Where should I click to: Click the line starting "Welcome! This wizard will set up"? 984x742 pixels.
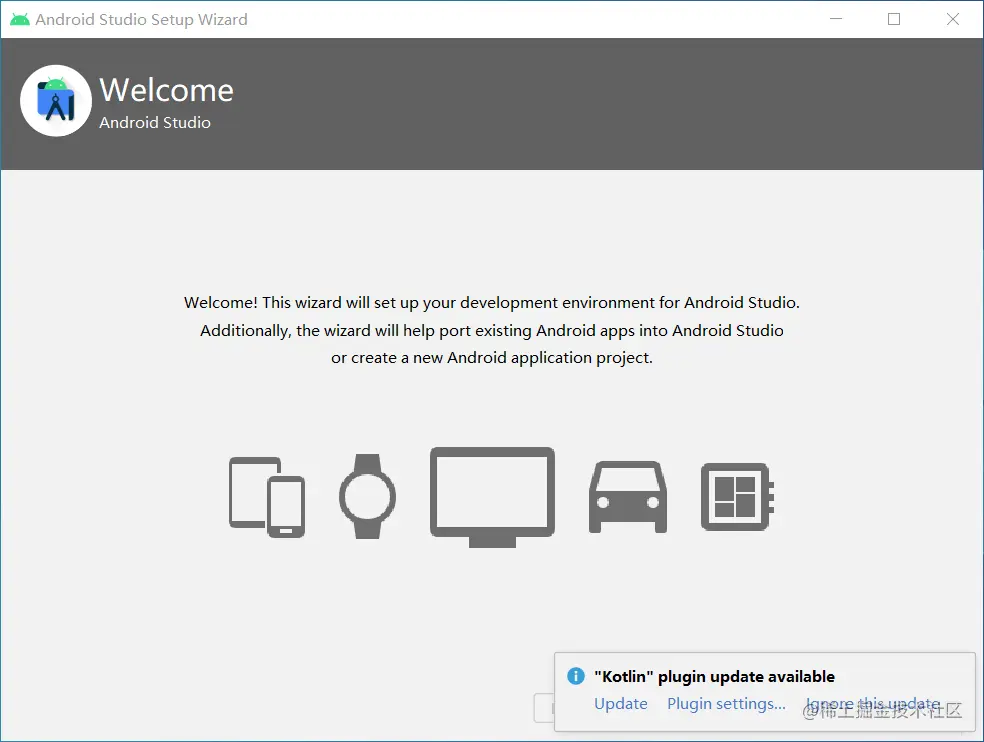coord(492,303)
